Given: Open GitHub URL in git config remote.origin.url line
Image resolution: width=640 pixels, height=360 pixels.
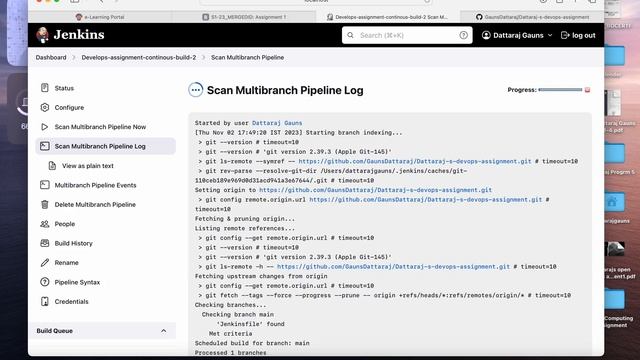Looking at the screenshot, I should coord(426,200).
